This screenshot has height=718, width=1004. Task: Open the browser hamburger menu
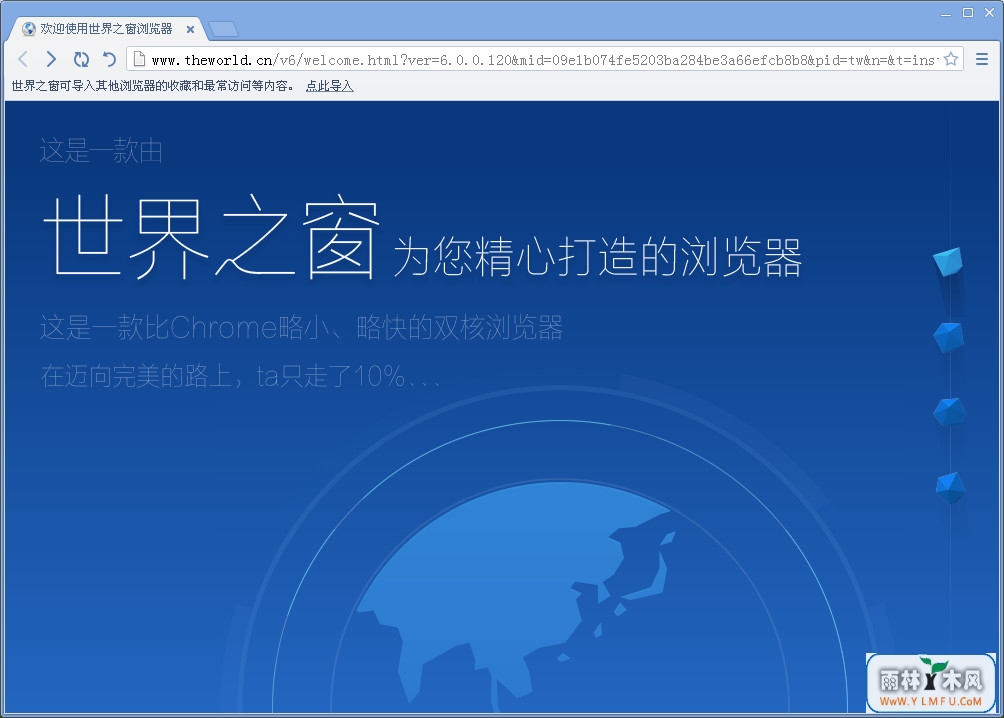pyautogui.click(x=982, y=60)
